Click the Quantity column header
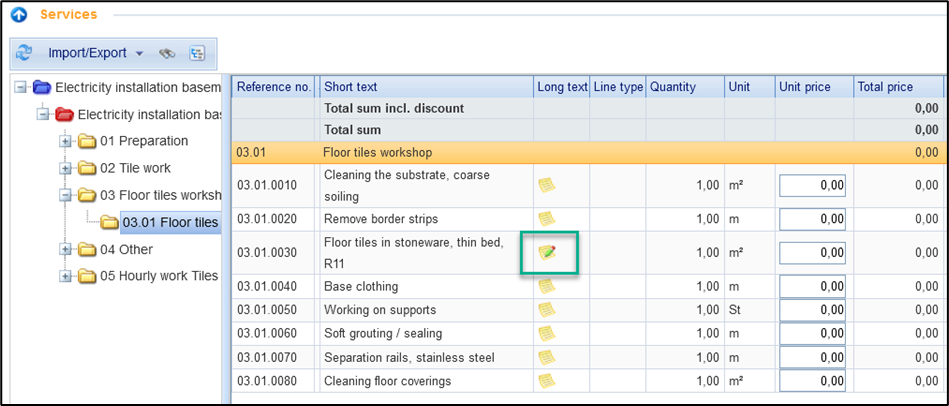The height and width of the screenshot is (406, 949). click(684, 87)
